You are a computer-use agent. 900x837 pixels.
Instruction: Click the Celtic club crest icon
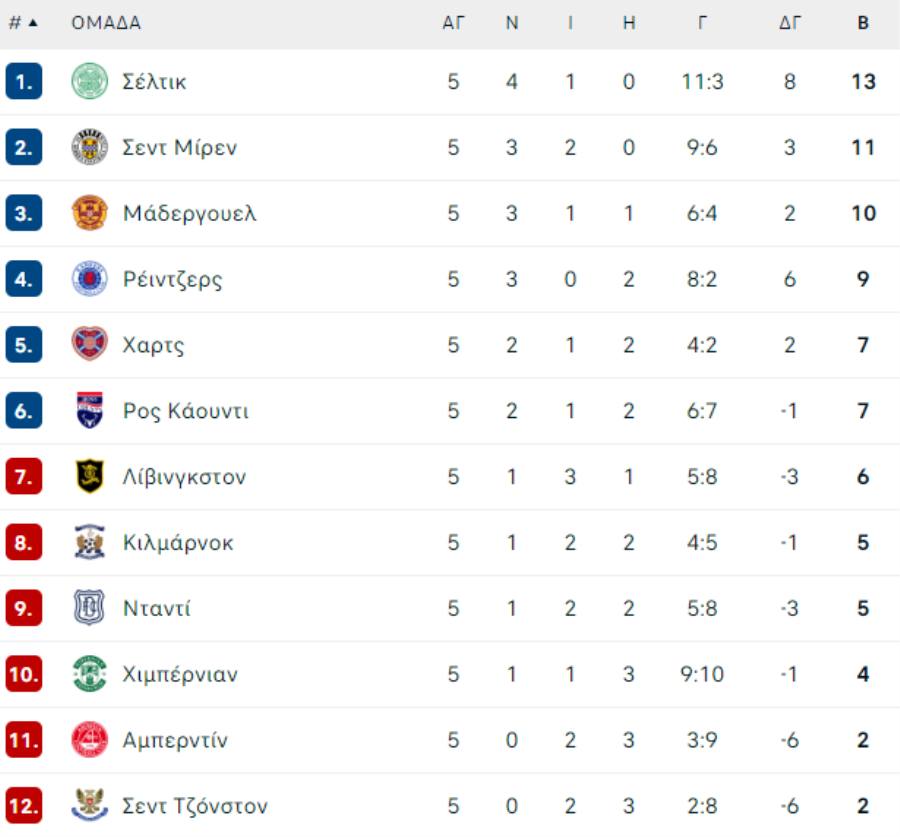(x=90, y=81)
